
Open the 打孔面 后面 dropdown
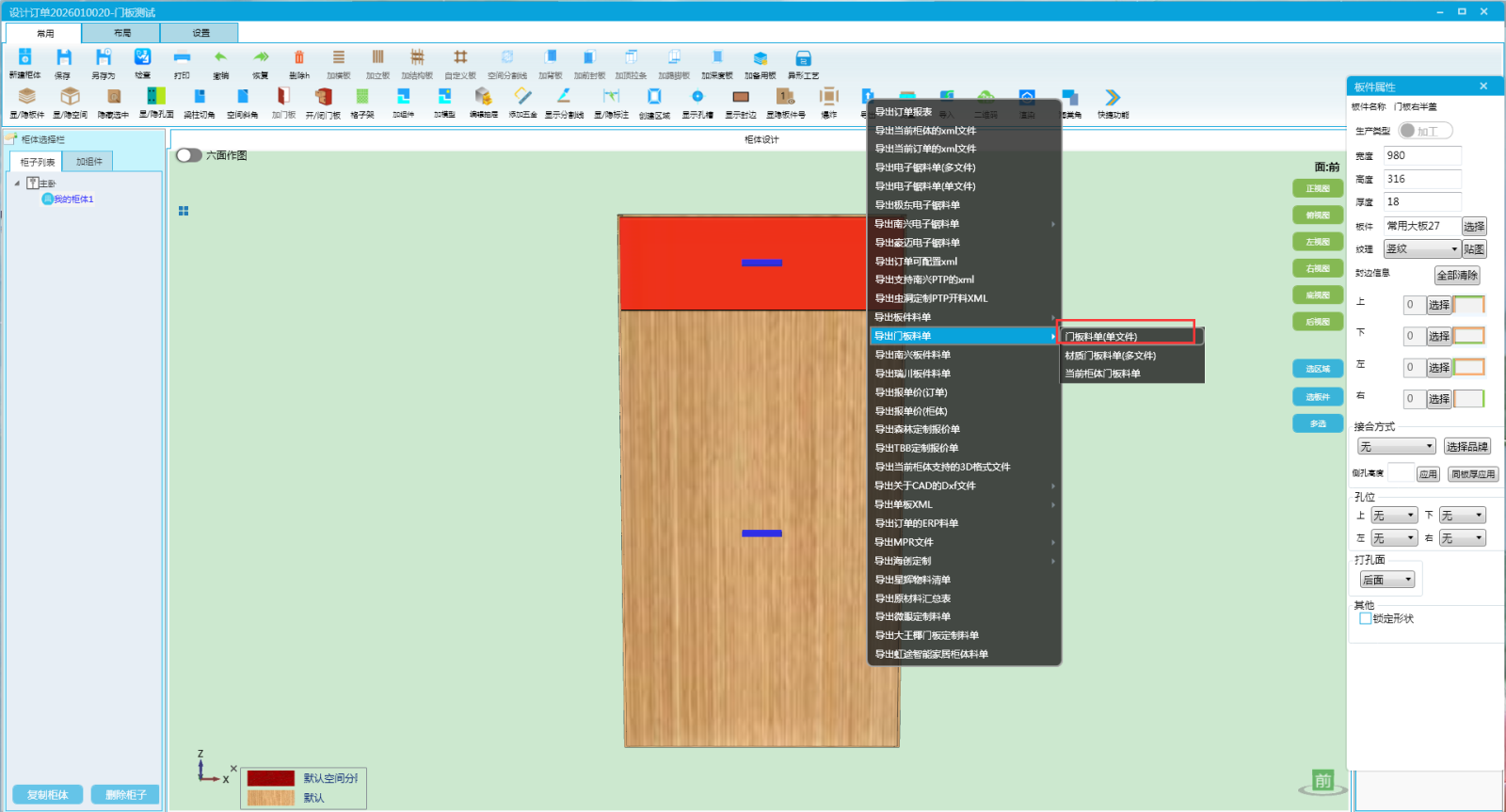[x=1387, y=580]
